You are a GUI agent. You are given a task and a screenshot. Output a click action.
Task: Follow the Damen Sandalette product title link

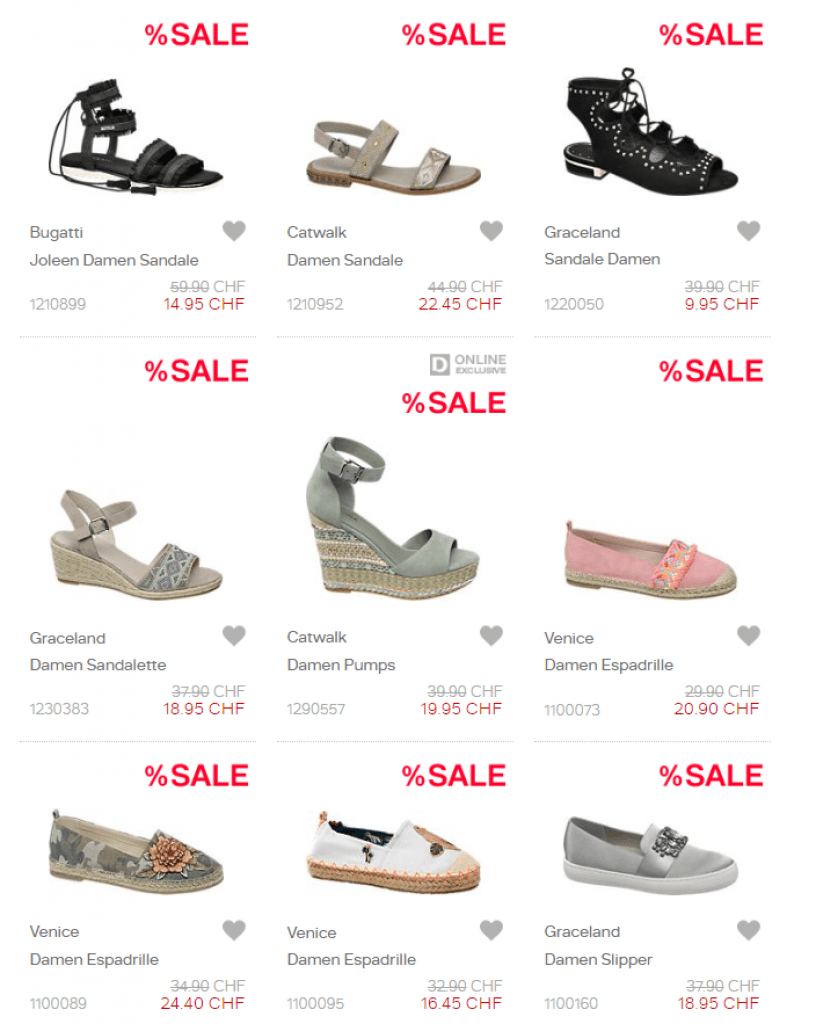[x=98, y=665]
